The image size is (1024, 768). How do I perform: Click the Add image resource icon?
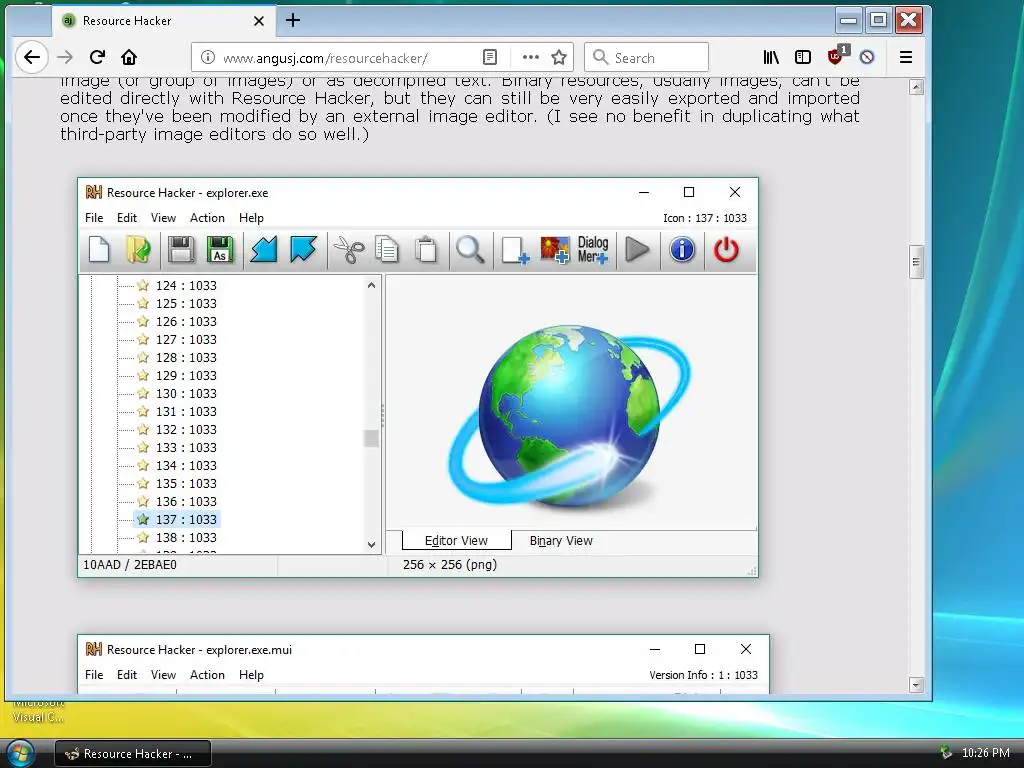click(x=554, y=250)
